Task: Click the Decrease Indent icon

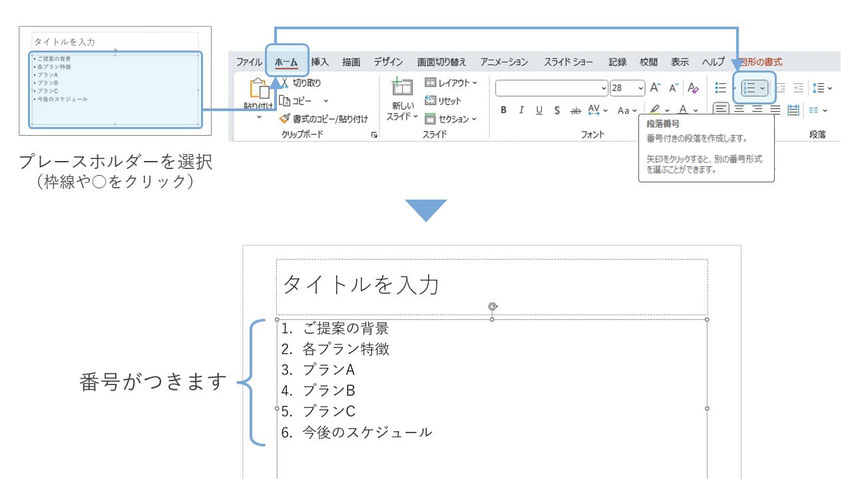Action: click(x=781, y=87)
